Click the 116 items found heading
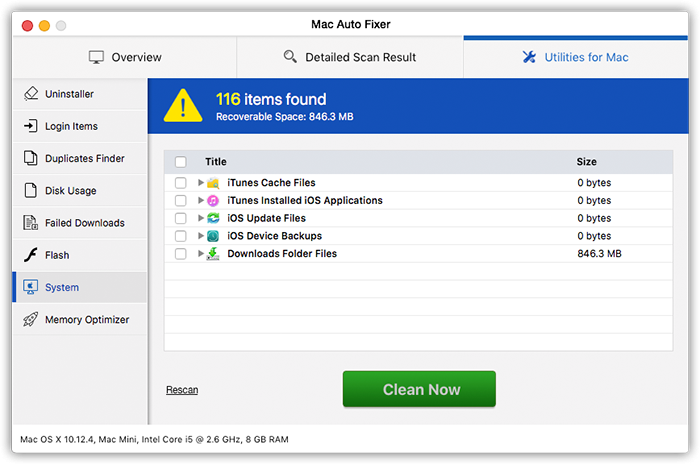Viewport: 700px width, 465px height. (271, 99)
